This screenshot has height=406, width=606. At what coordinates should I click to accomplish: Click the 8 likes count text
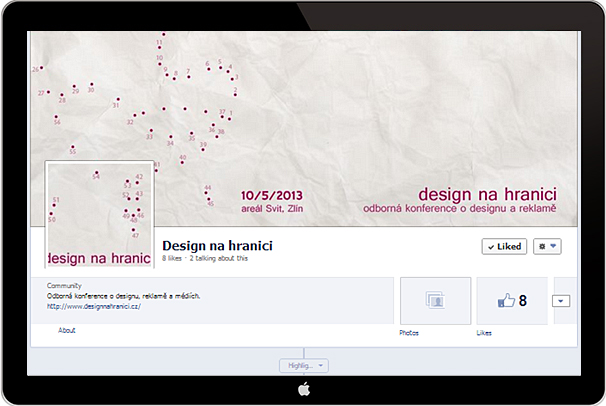point(173,258)
